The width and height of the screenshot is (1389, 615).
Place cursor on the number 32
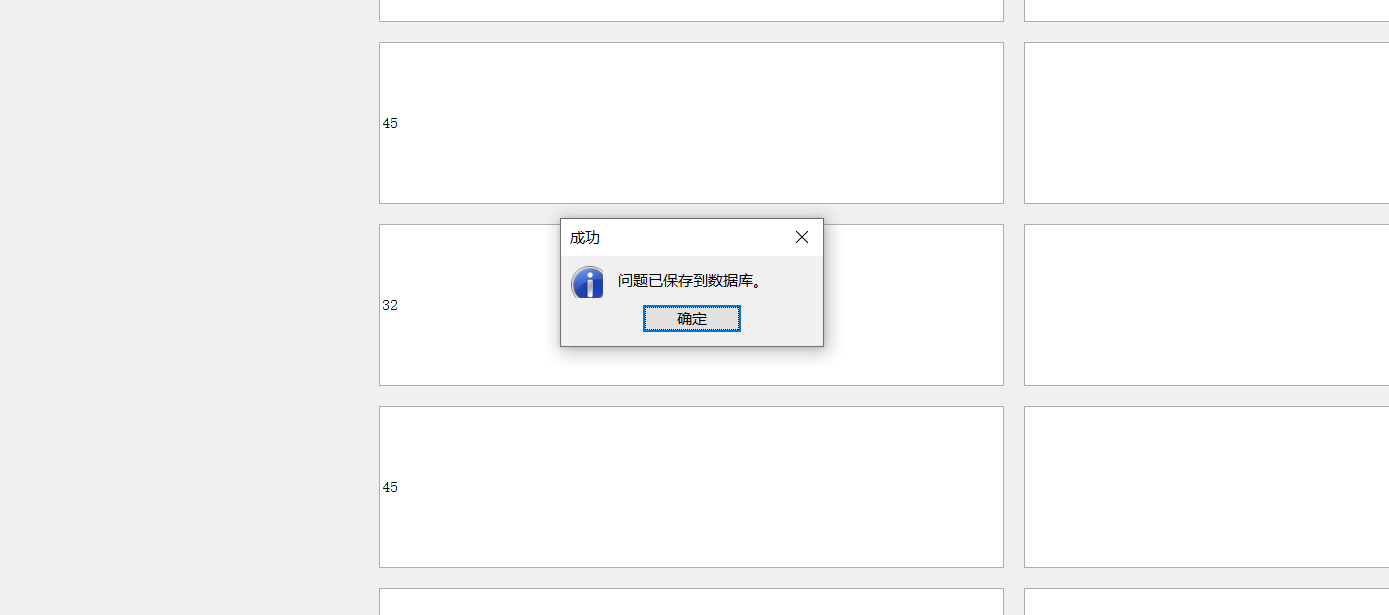click(x=390, y=306)
